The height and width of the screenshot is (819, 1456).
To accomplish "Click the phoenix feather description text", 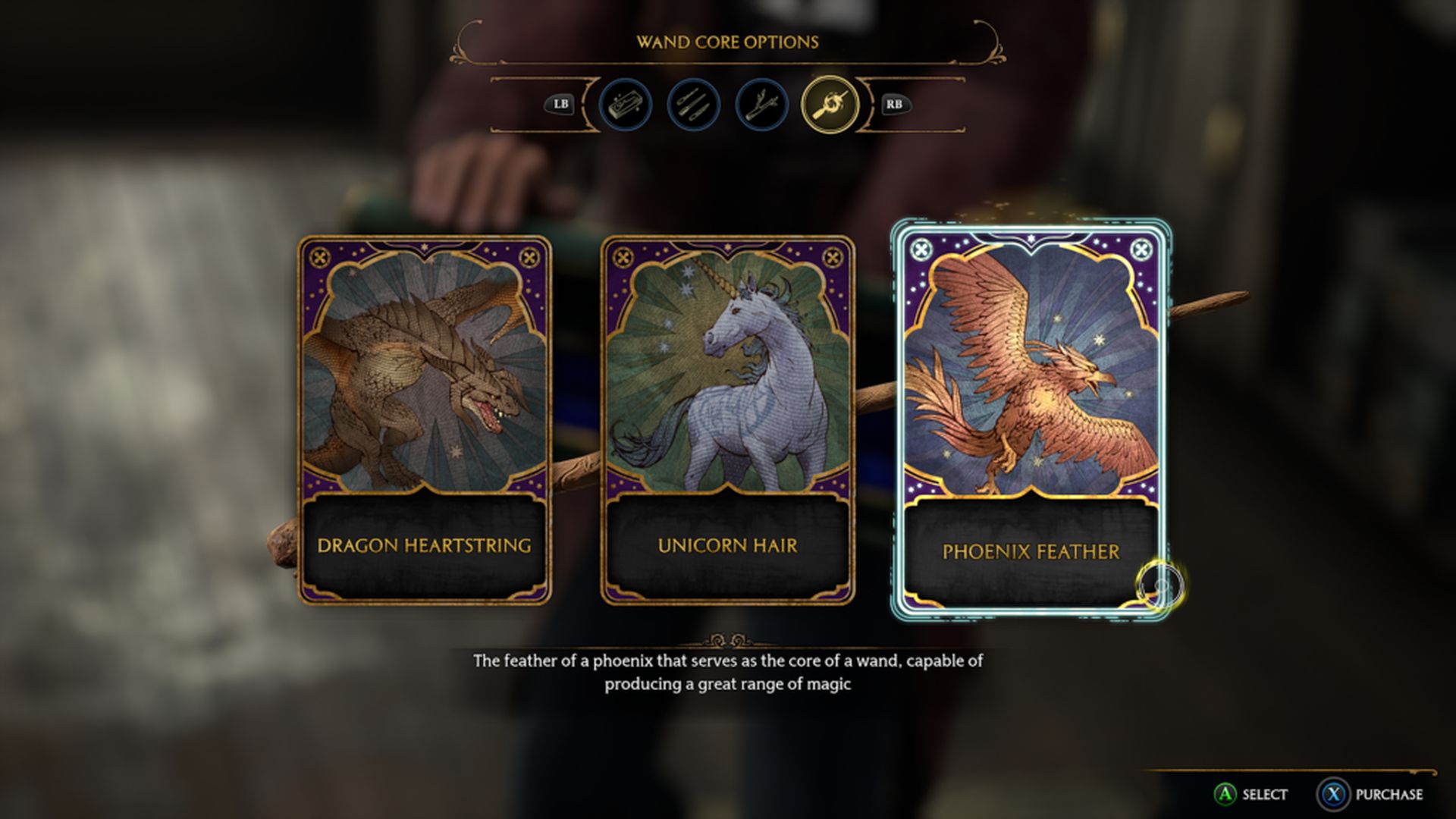I will click(728, 672).
